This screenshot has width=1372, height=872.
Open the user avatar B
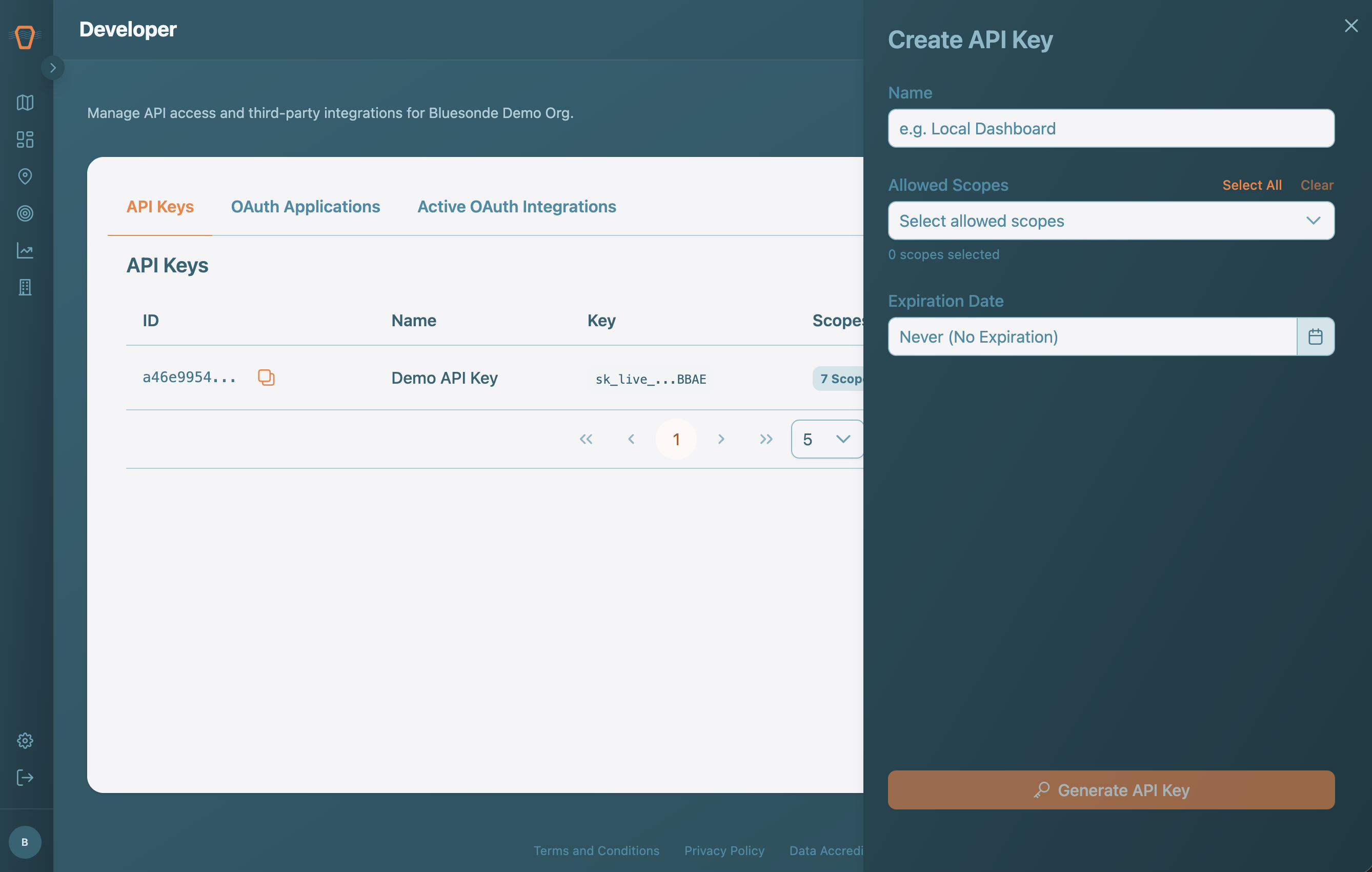point(25,842)
